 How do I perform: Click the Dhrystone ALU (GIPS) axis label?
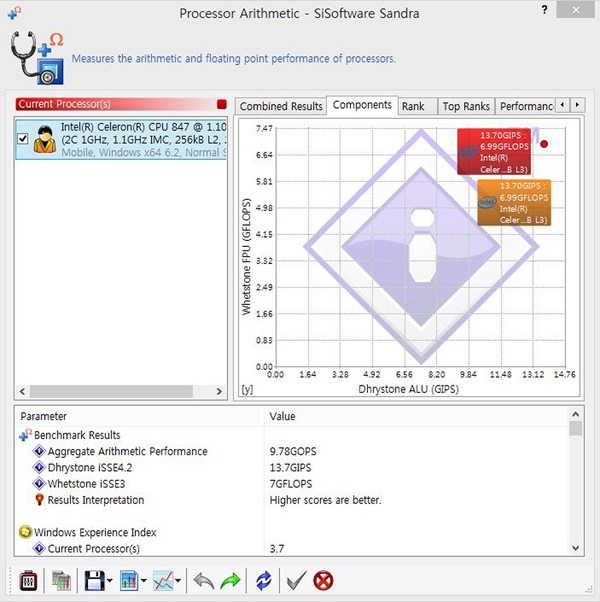coord(408,389)
